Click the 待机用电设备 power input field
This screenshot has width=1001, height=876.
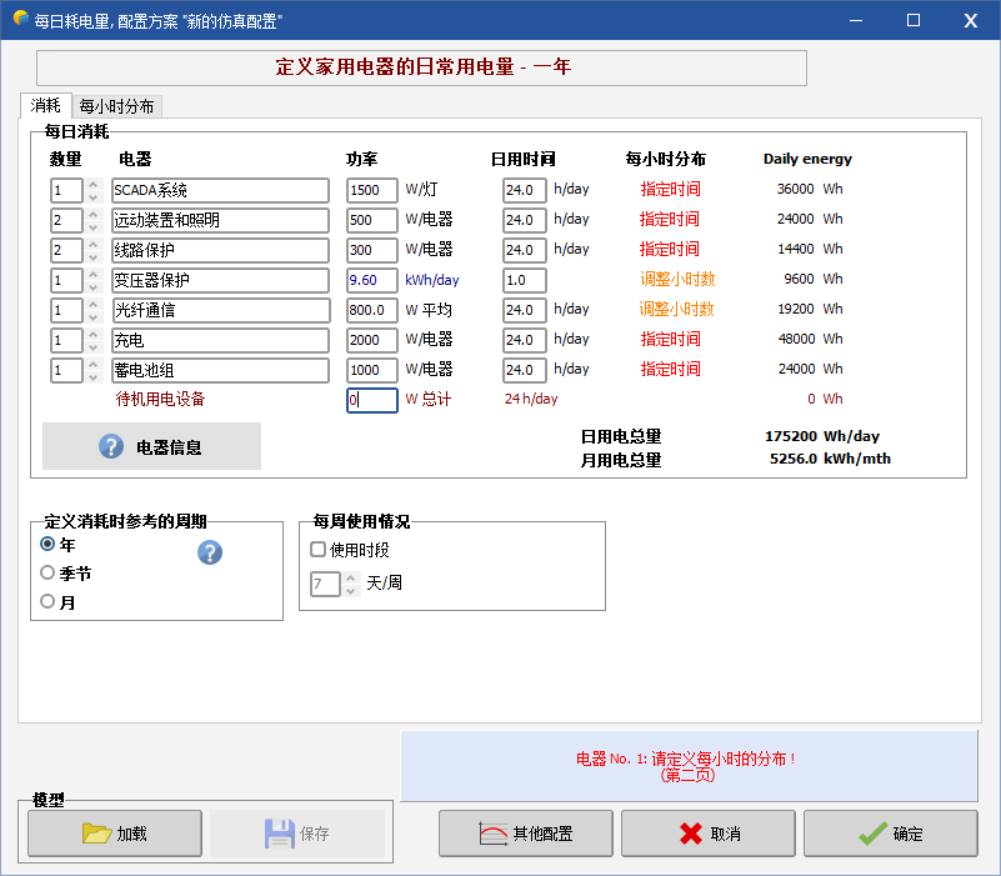click(x=372, y=400)
